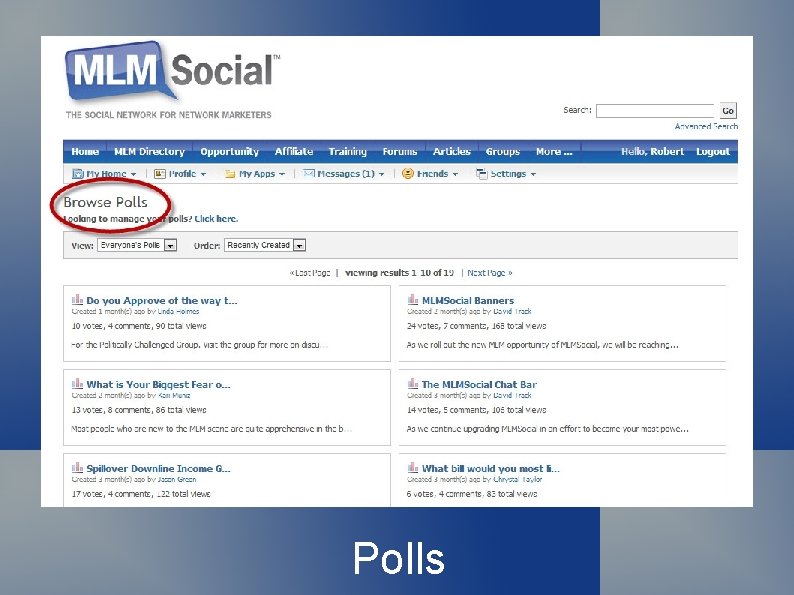Expand the Settings submenu arrow
This screenshot has width=794, height=595.
click(x=533, y=174)
